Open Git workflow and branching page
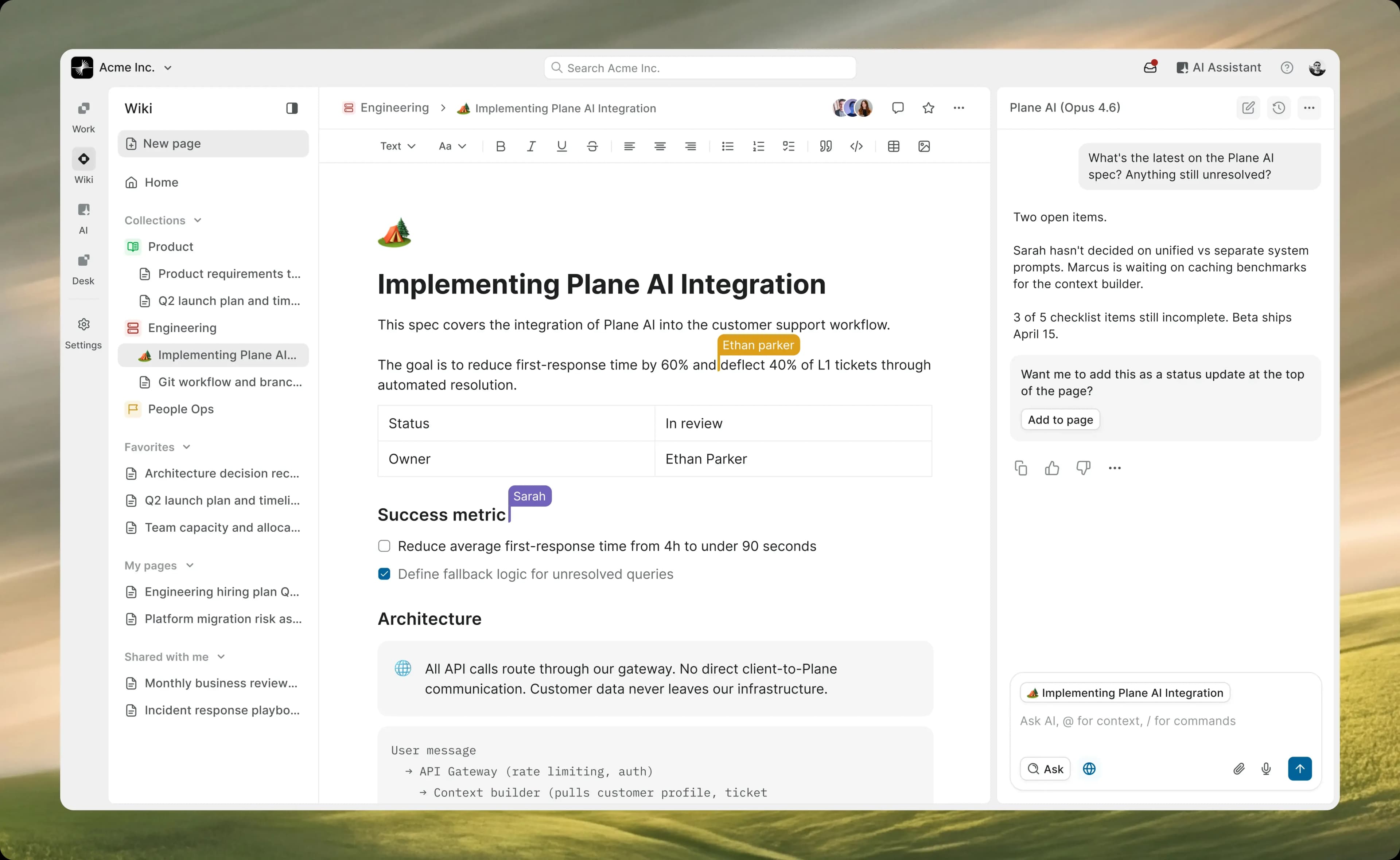Screen dimensions: 1400x860 (213, 382)
